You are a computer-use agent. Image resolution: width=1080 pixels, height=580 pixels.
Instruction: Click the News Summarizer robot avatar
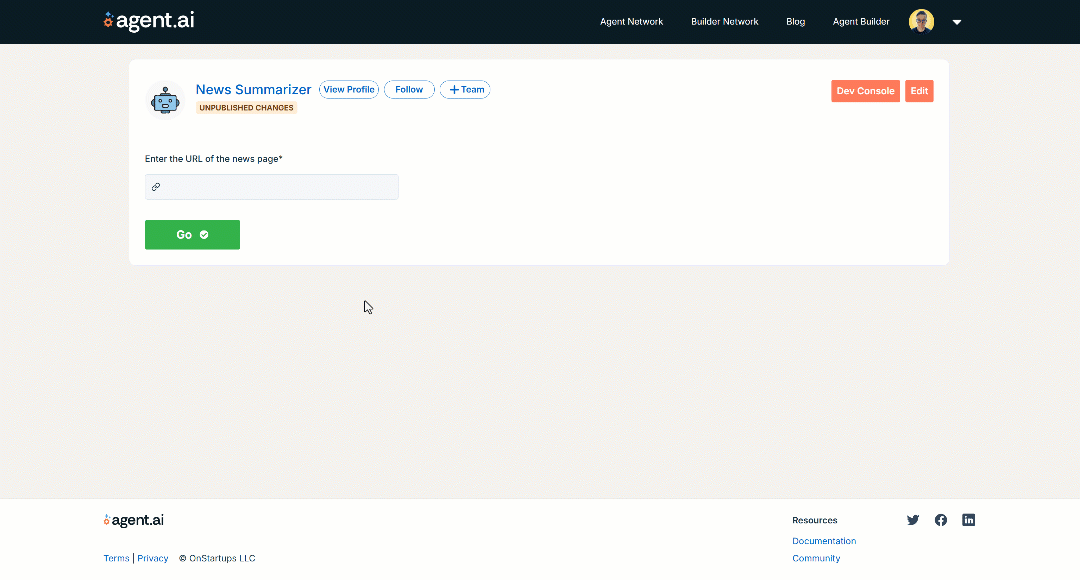[x=164, y=100]
